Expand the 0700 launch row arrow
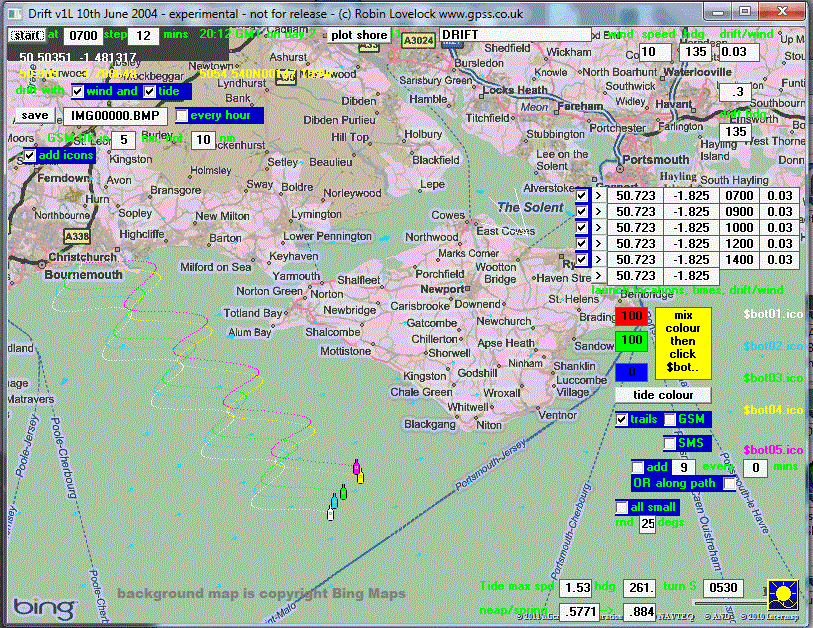 [x=598, y=196]
